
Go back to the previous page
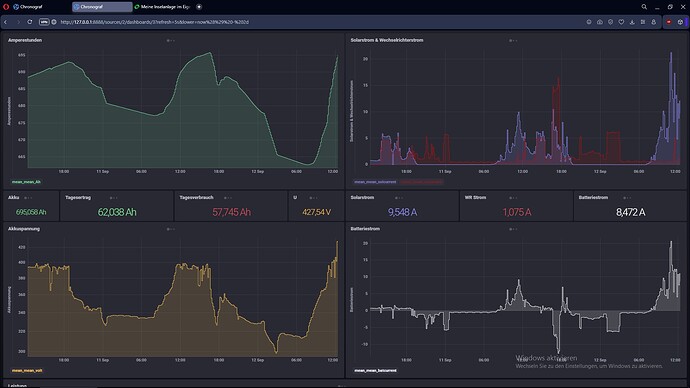(x=6, y=22)
